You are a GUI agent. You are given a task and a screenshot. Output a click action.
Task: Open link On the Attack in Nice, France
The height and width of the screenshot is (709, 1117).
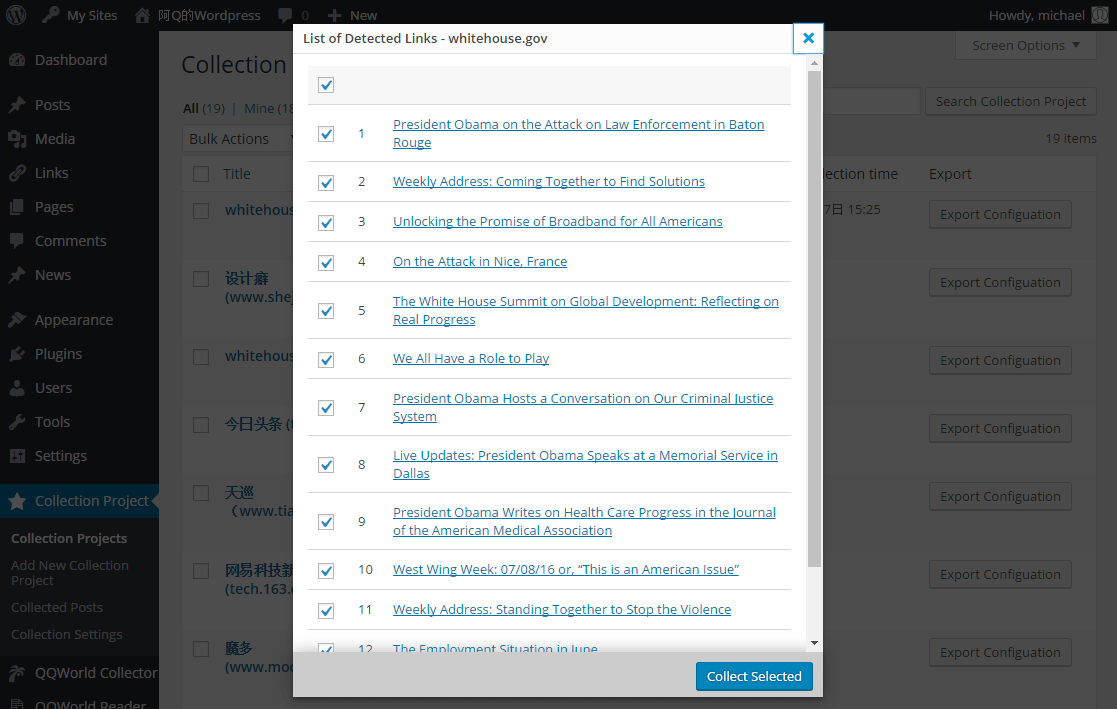[480, 262]
